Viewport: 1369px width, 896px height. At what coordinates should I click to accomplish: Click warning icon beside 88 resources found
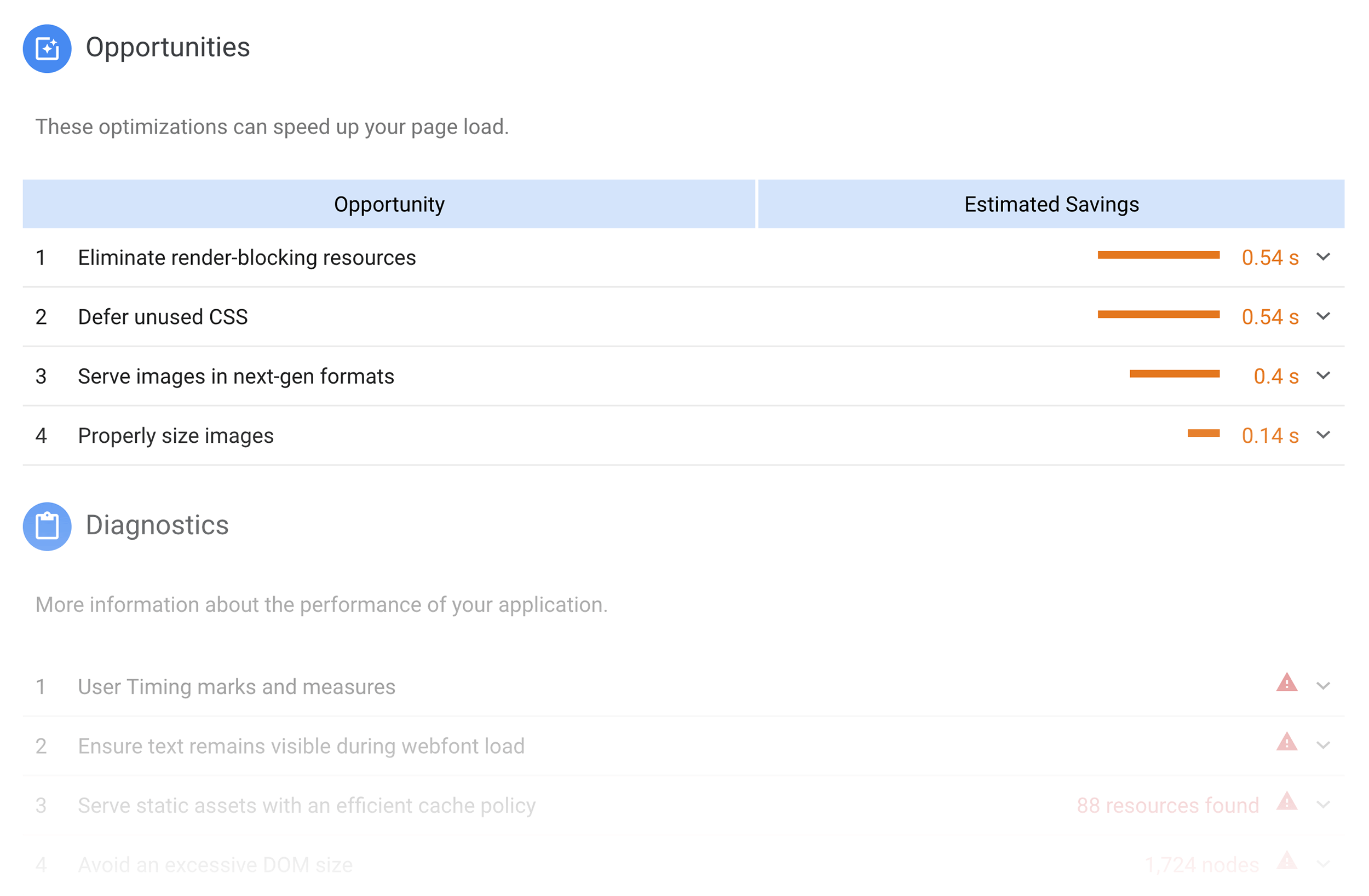pyautogui.click(x=1287, y=801)
